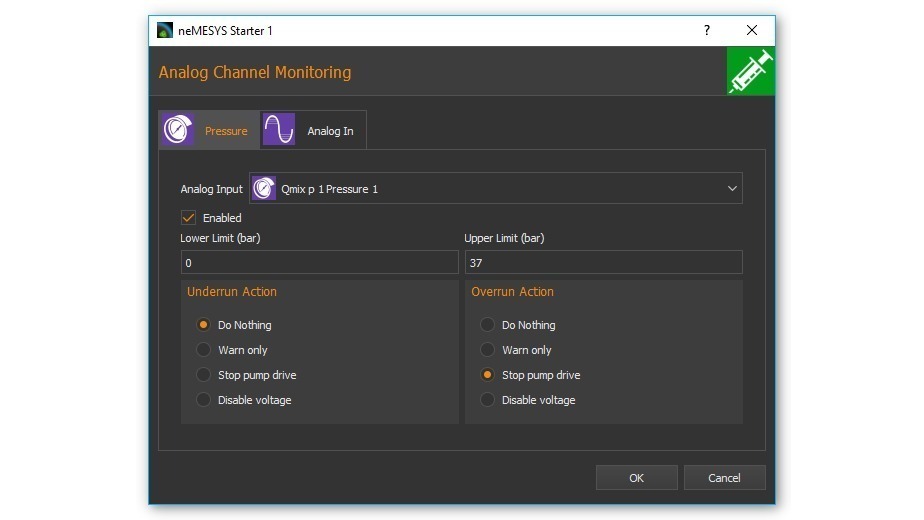Image resolution: width=924 pixels, height=520 pixels.
Task: Click the Analog In sine wave icon
Action: (278, 130)
